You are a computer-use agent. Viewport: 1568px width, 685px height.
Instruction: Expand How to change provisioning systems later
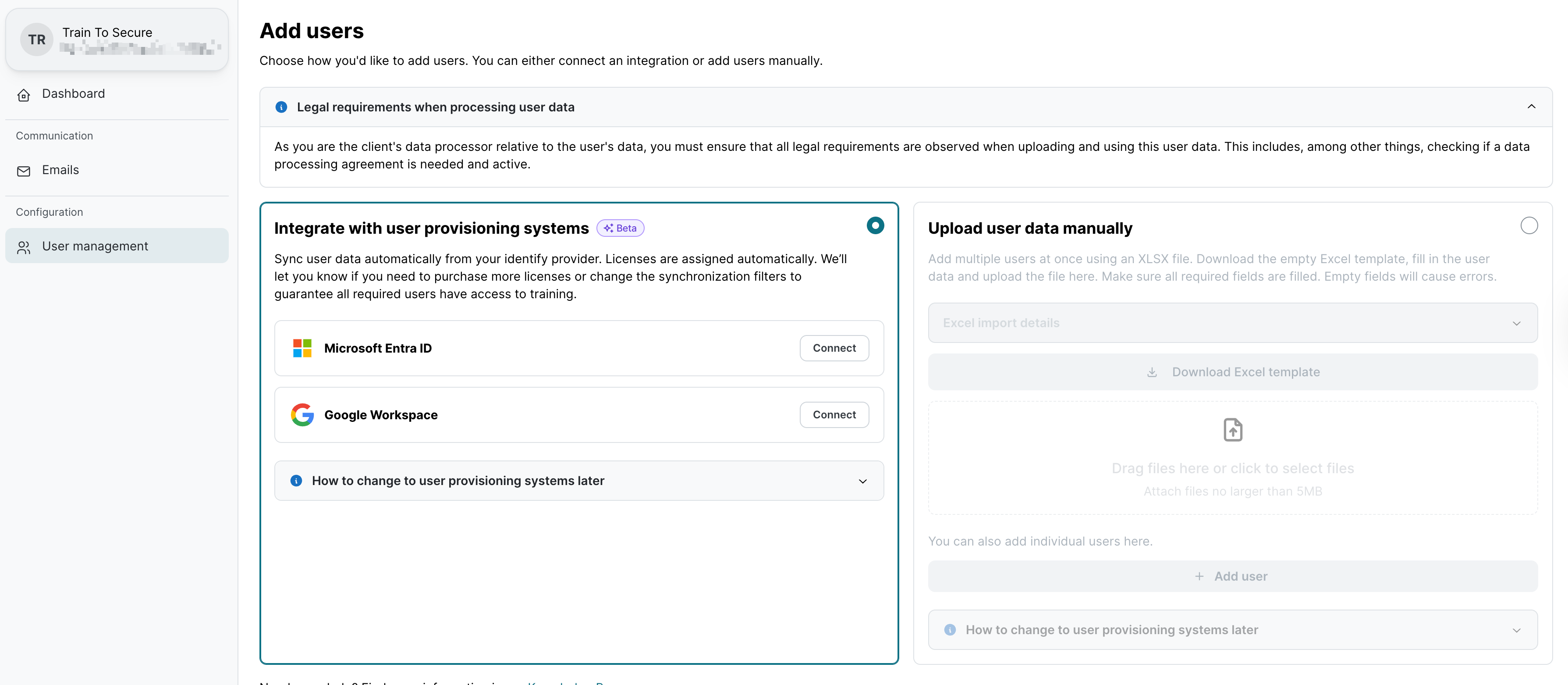579,481
